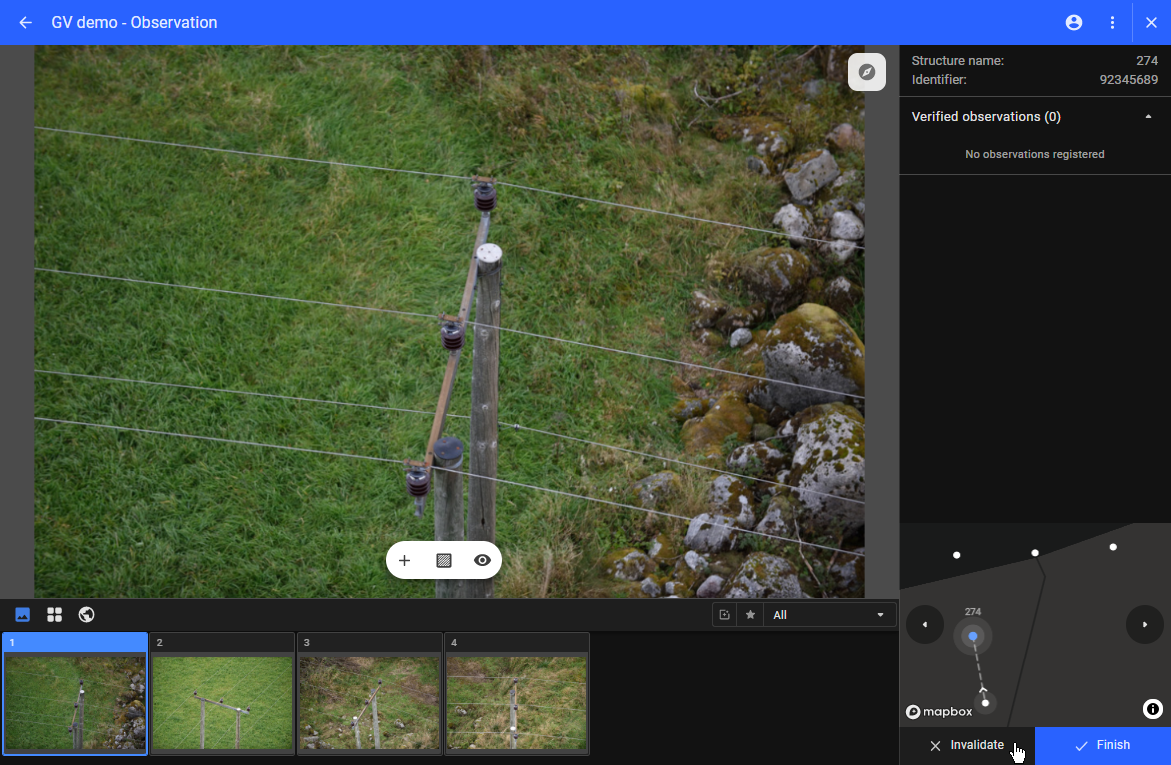Click the back arrow in header
This screenshot has height=765, width=1171.
click(26, 22)
